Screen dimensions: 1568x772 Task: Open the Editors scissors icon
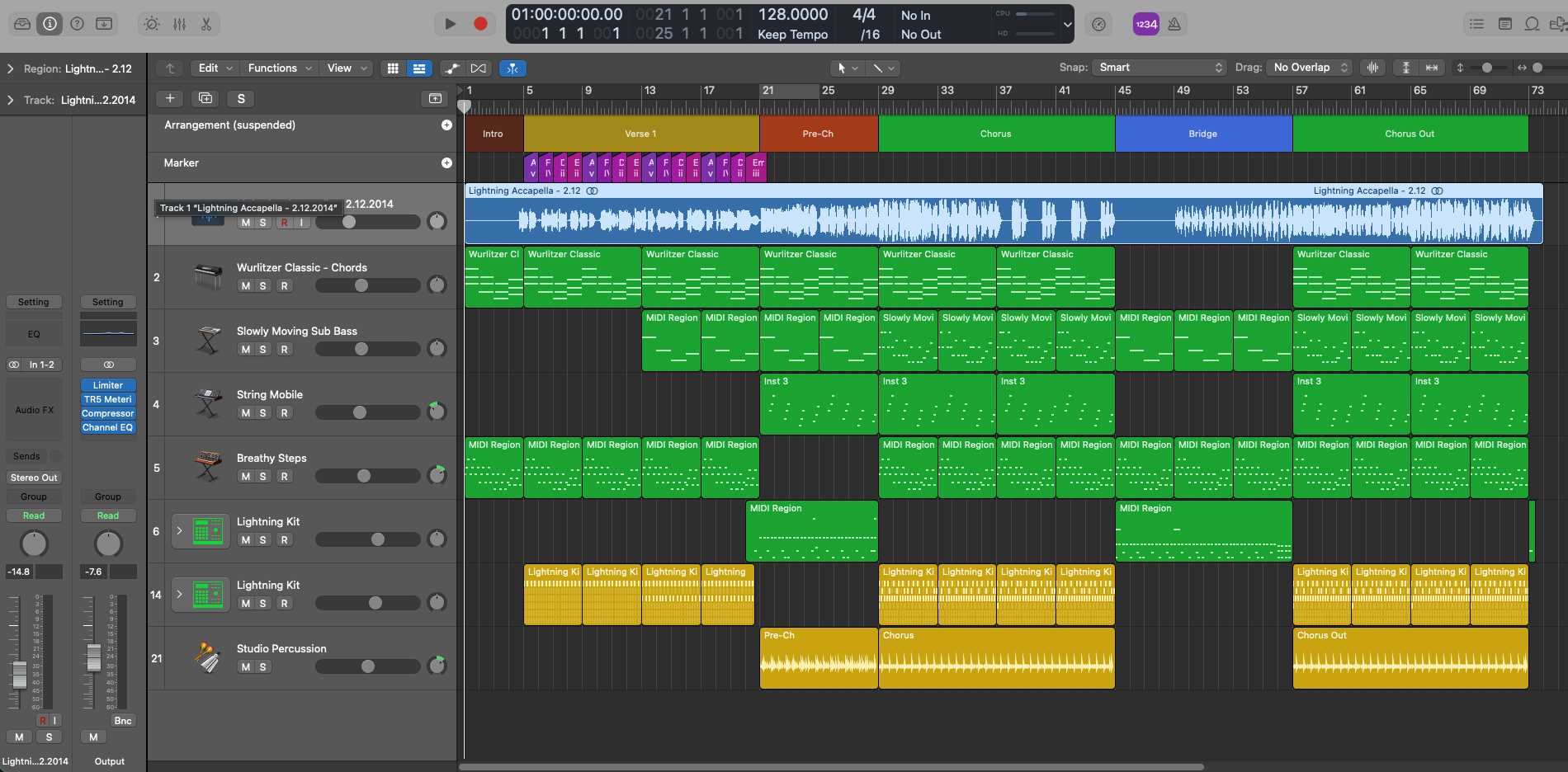[206, 24]
